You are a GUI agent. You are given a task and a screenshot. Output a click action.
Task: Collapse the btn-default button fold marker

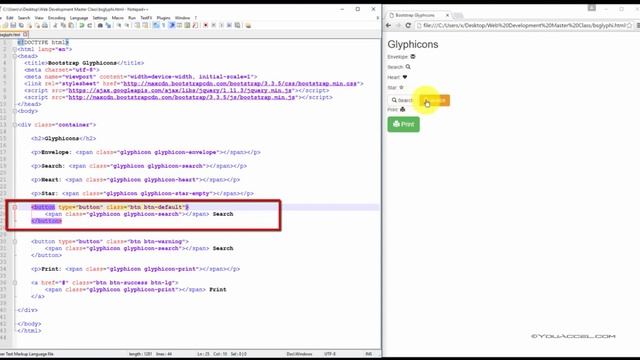click(x=15, y=207)
